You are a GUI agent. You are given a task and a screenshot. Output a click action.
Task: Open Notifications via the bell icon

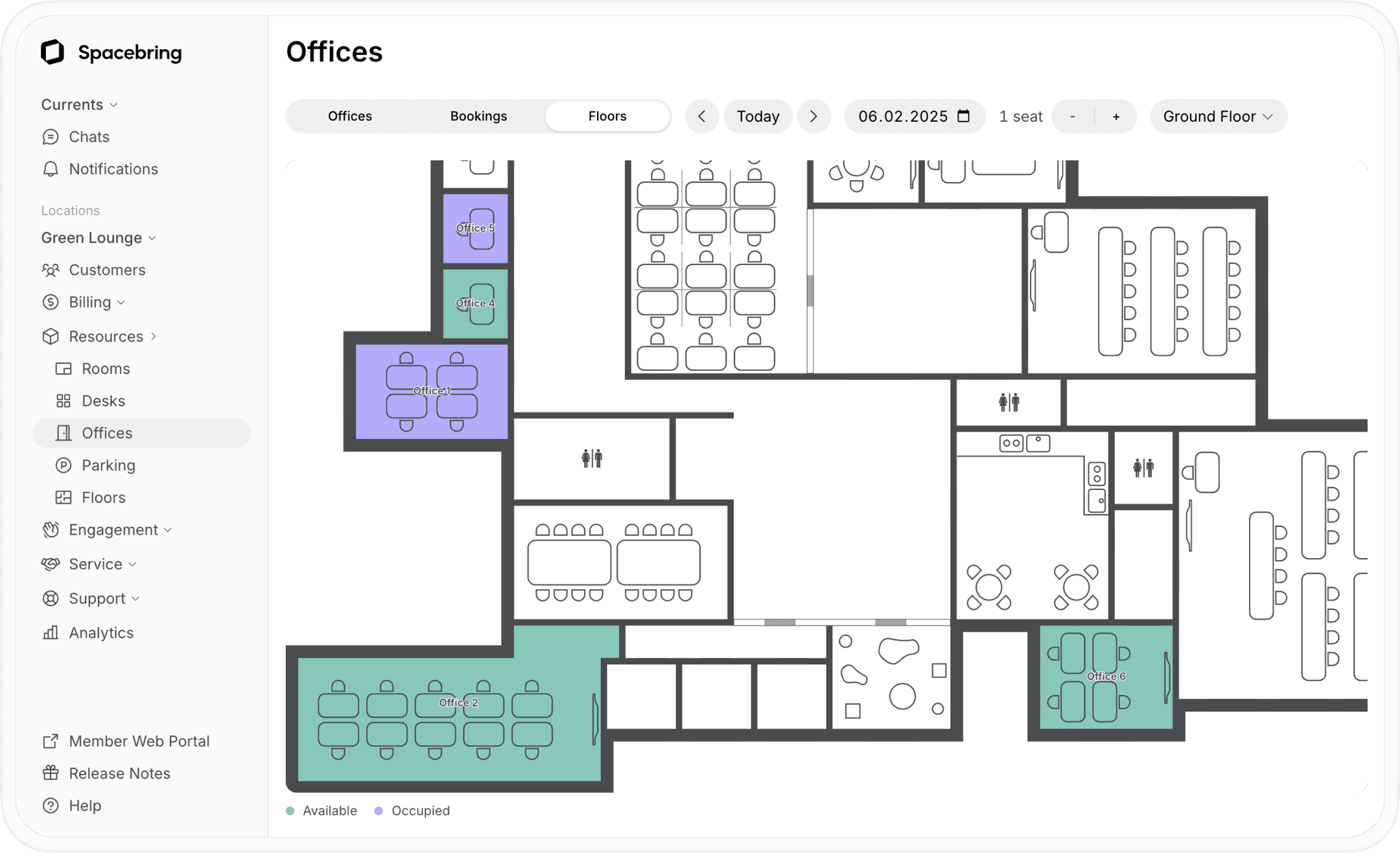tap(51, 169)
